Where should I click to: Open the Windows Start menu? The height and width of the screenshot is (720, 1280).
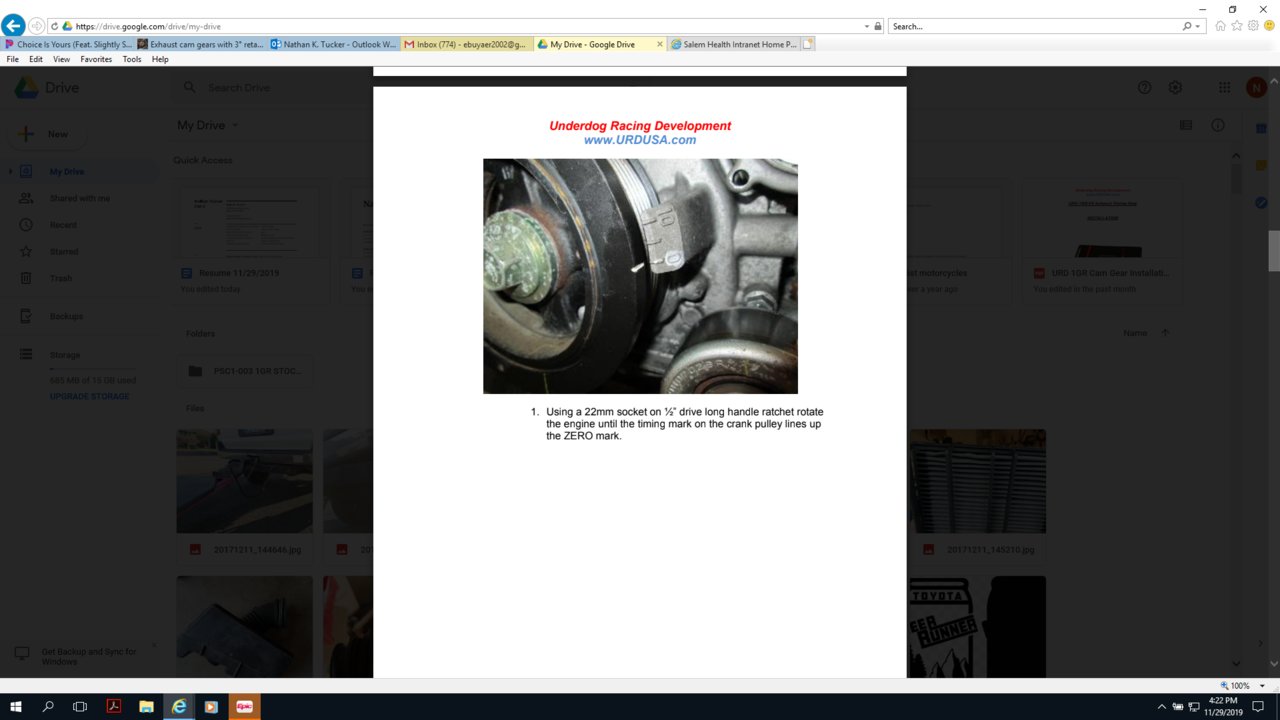tap(16, 706)
